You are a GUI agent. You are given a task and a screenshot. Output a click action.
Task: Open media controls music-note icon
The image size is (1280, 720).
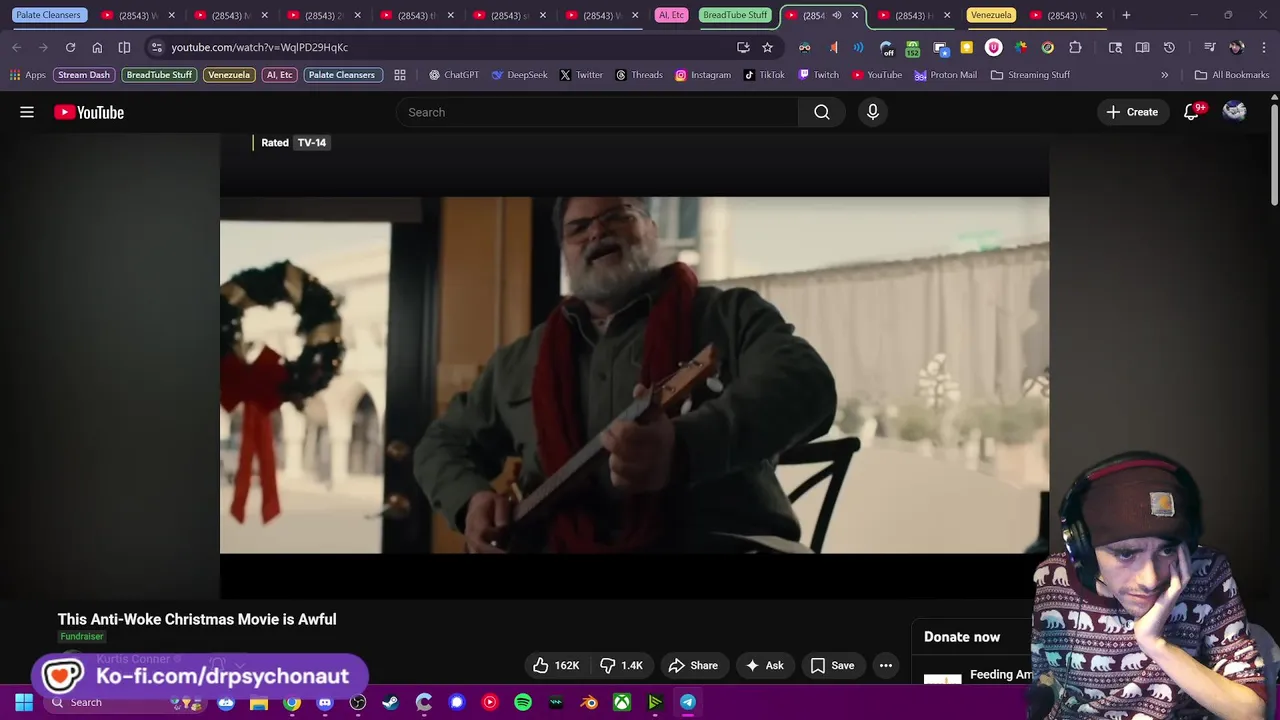click(x=1209, y=47)
